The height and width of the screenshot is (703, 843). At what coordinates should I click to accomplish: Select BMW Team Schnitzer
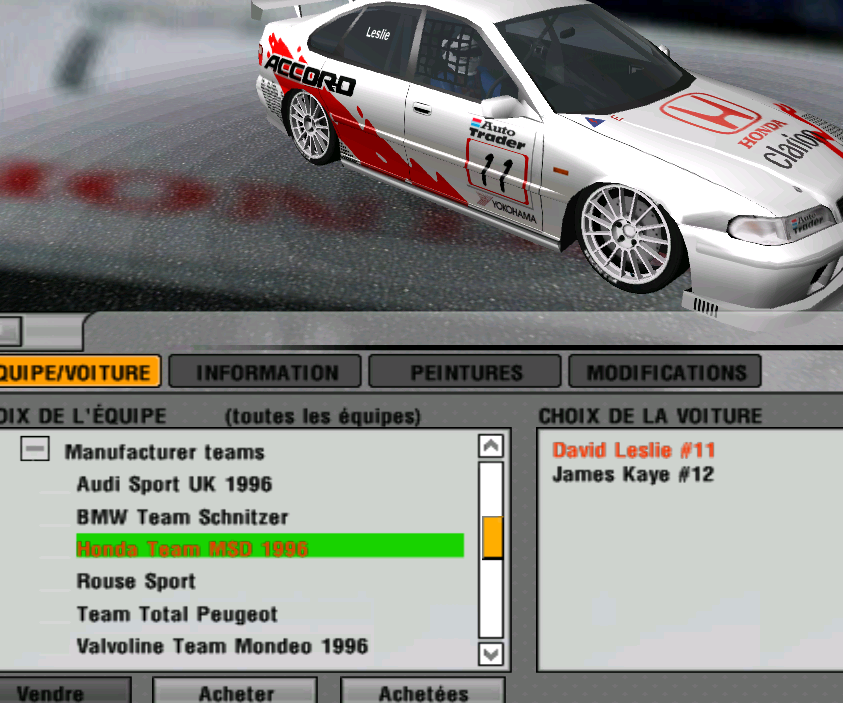[182, 518]
